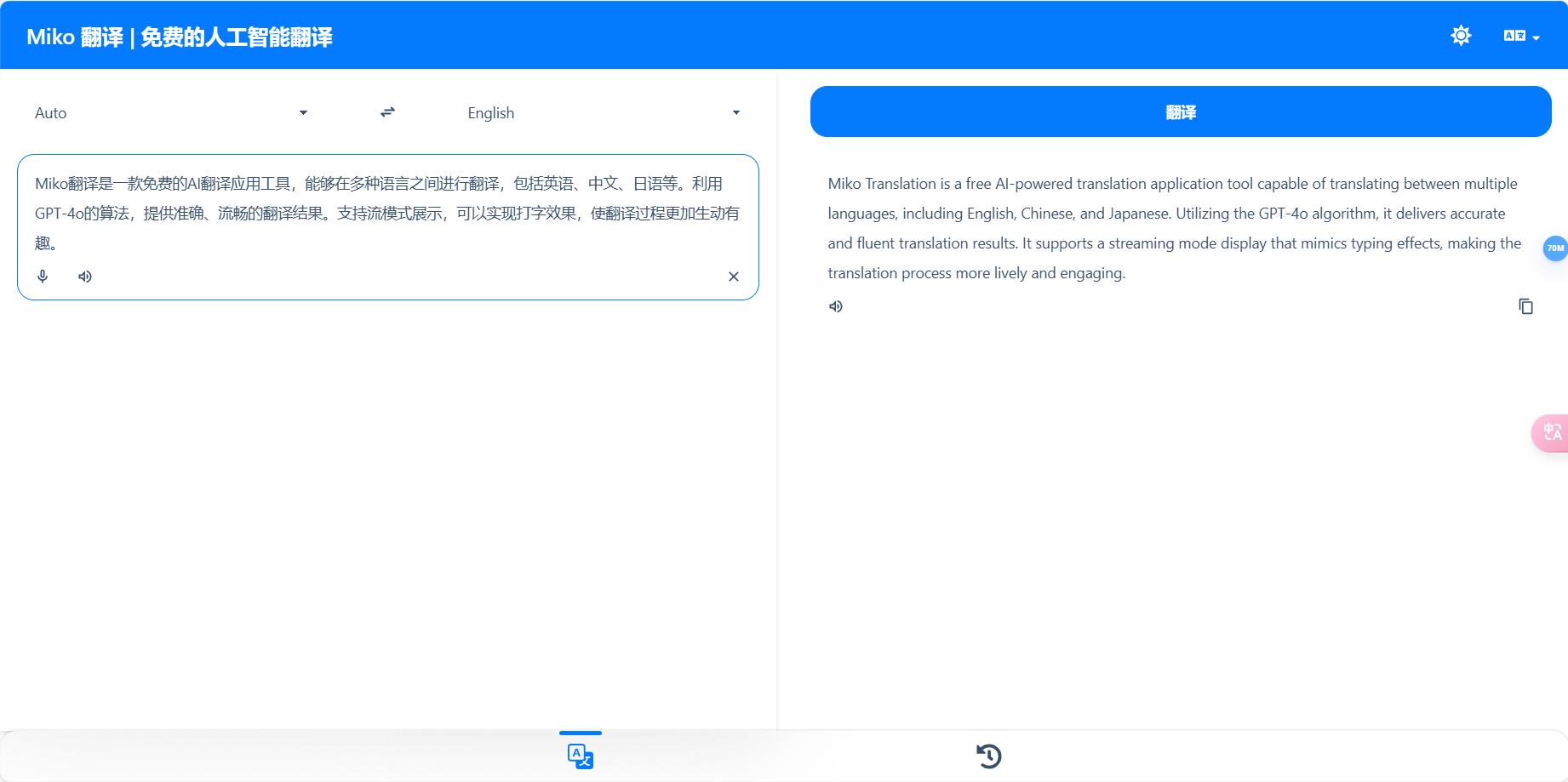Copy the translation result
This screenshot has height=782, width=1568.
(1525, 306)
